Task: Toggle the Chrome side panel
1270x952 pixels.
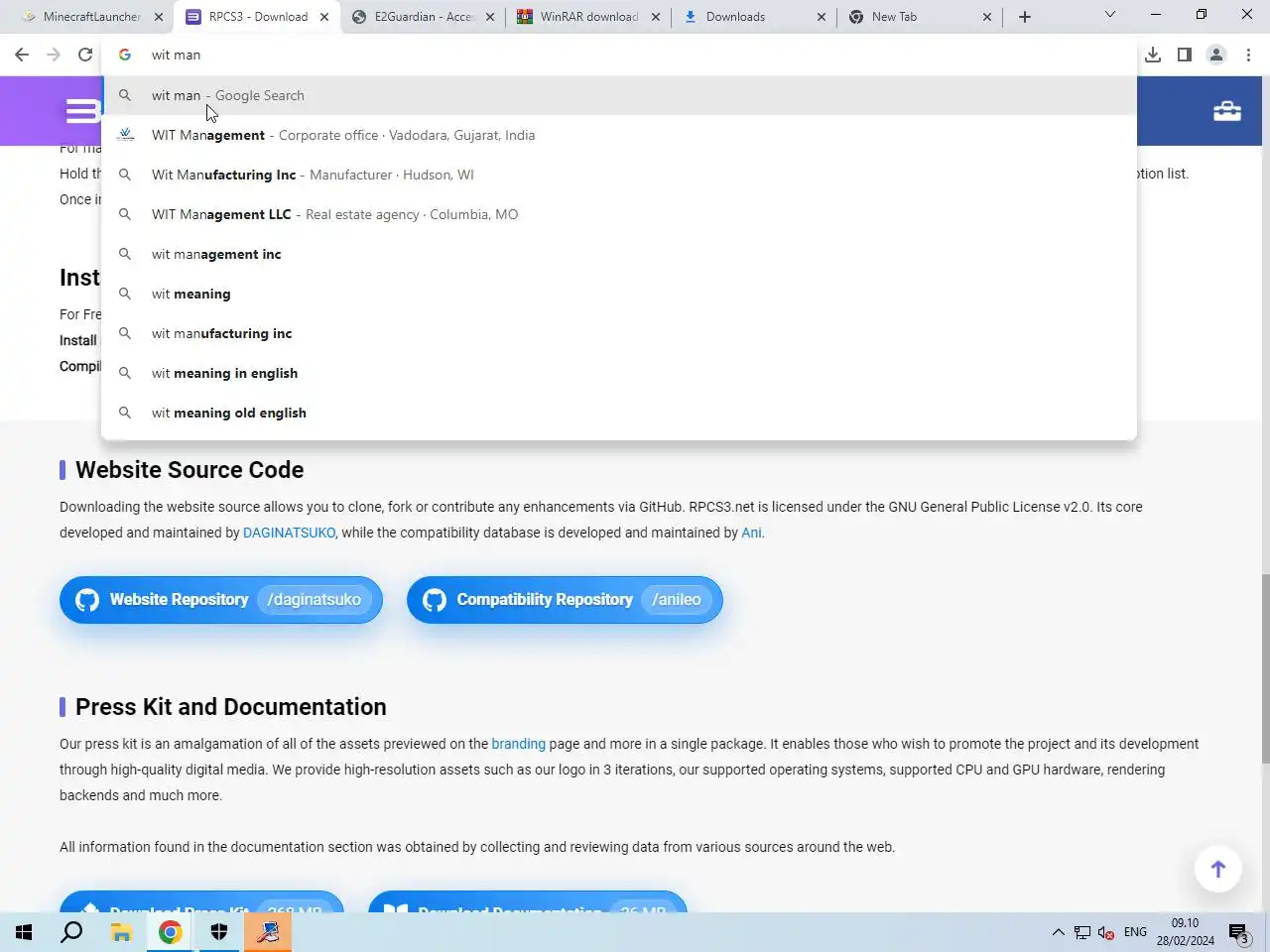Action: coord(1185,55)
